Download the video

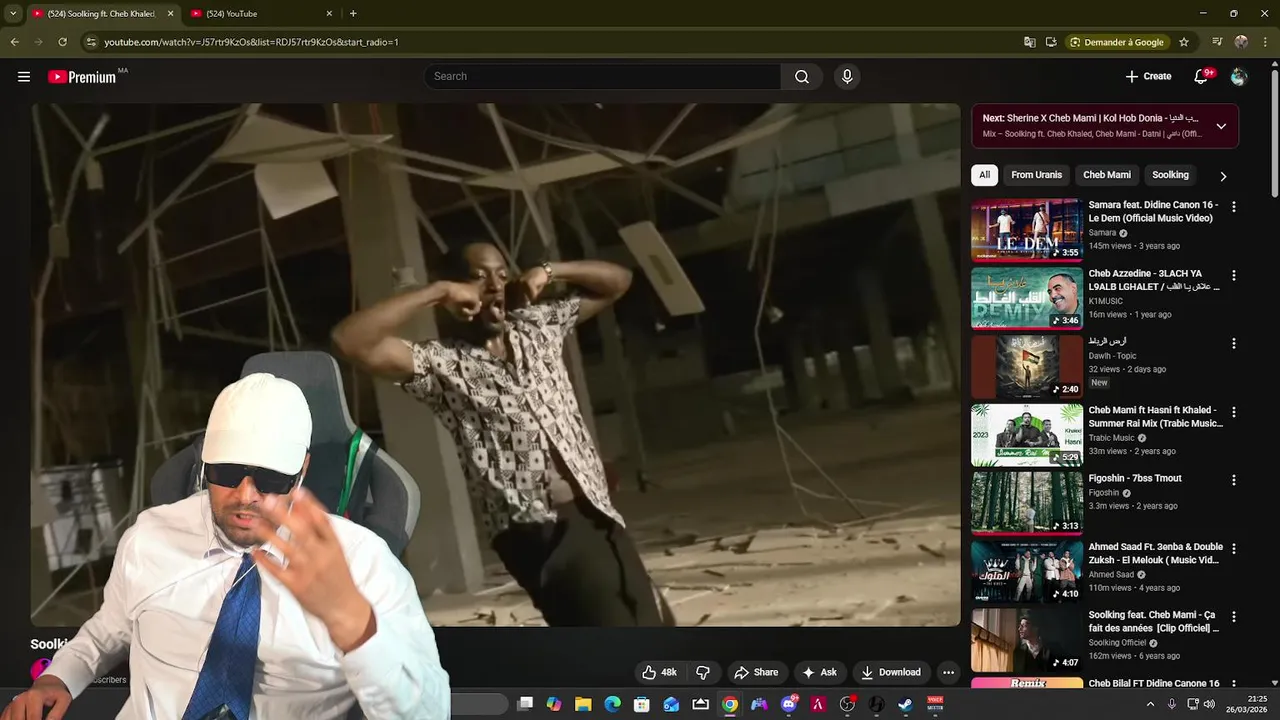[x=891, y=672]
